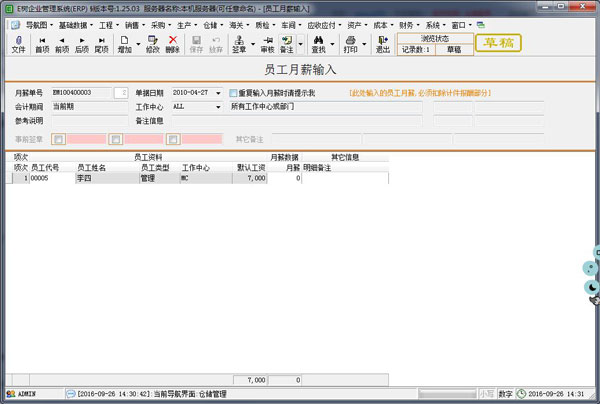Viewport: 600px width, 404px height.
Task: Open the 仓储 menu
Action: [213, 25]
